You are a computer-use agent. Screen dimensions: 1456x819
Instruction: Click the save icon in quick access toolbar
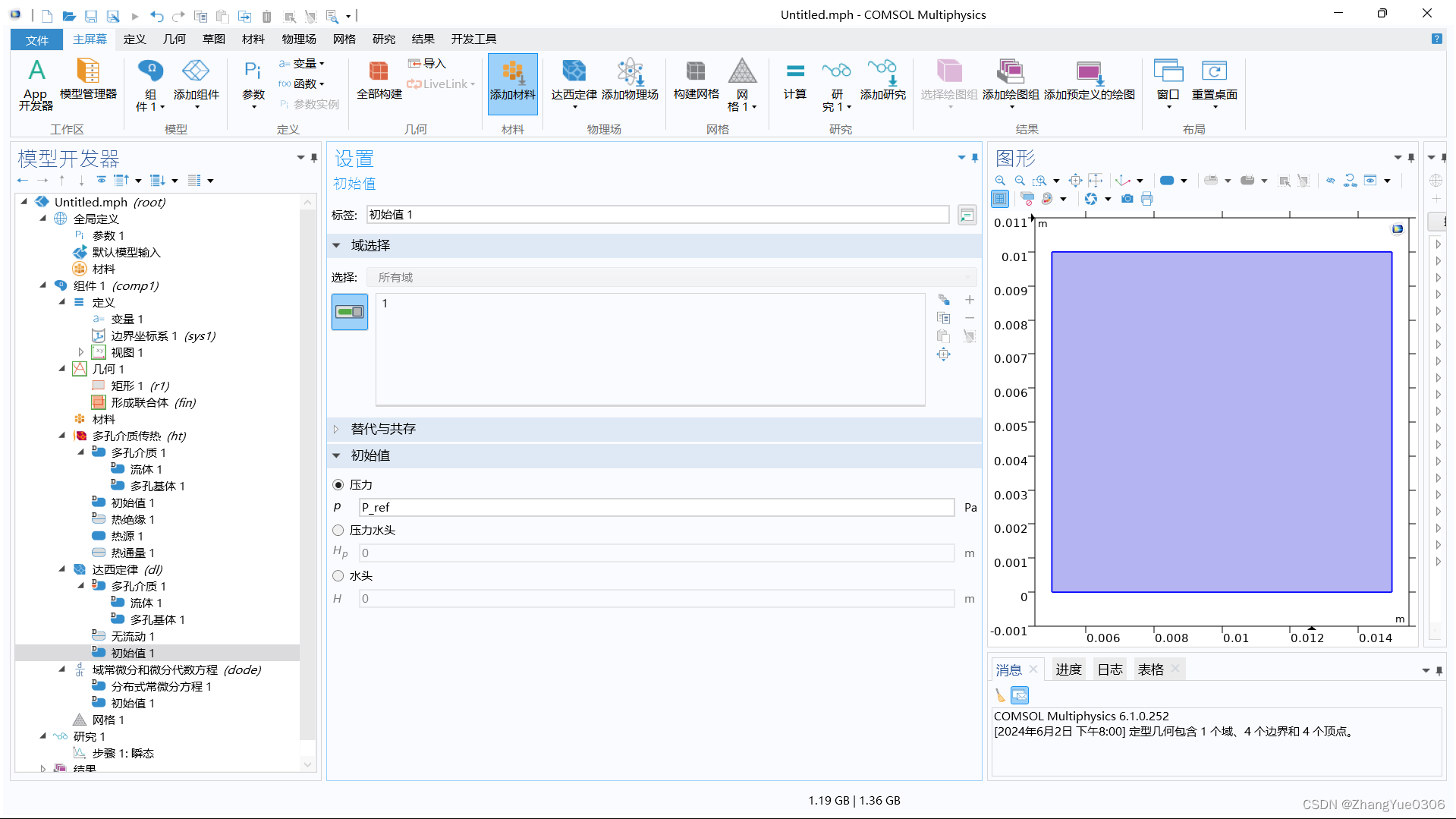[91, 15]
